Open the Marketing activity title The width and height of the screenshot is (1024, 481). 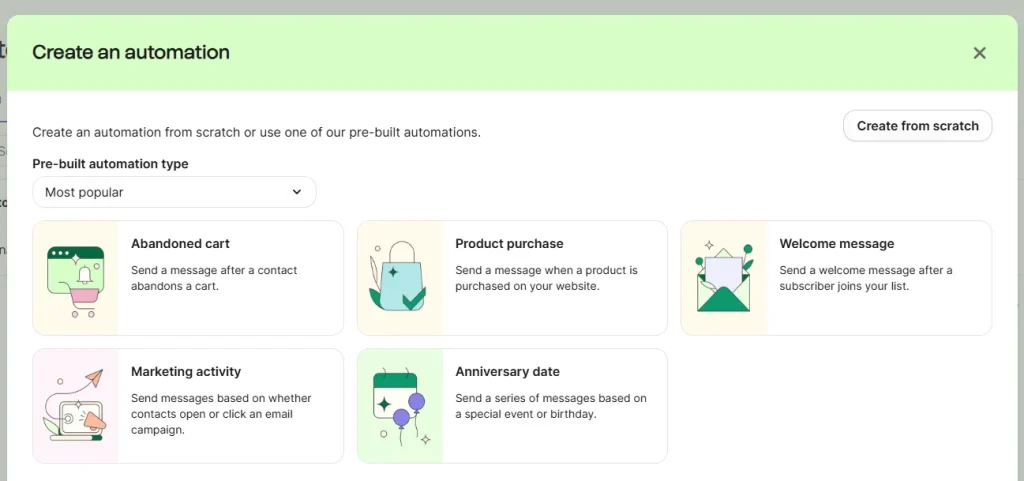coord(186,372)
